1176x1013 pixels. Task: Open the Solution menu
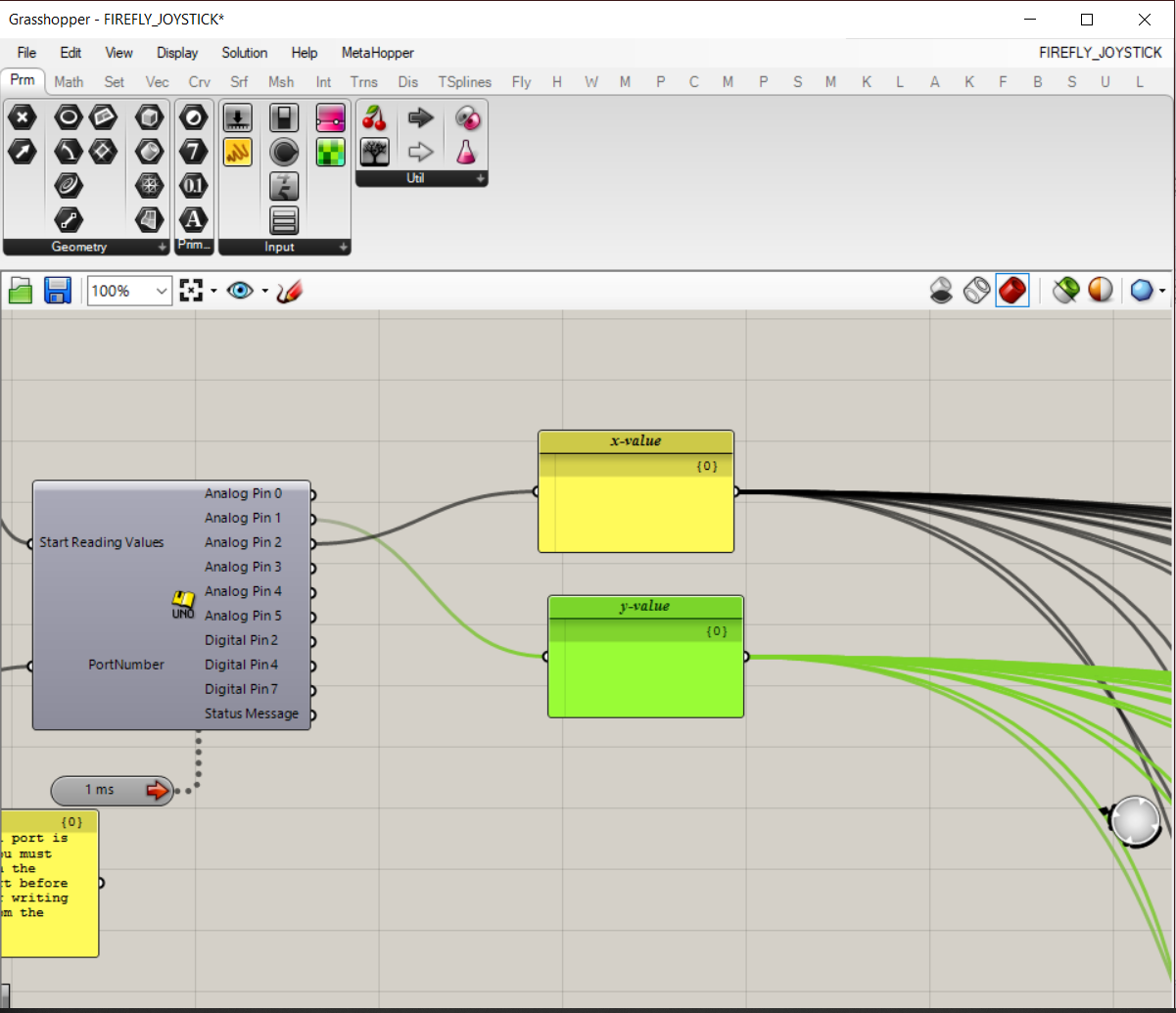(245, 53)
